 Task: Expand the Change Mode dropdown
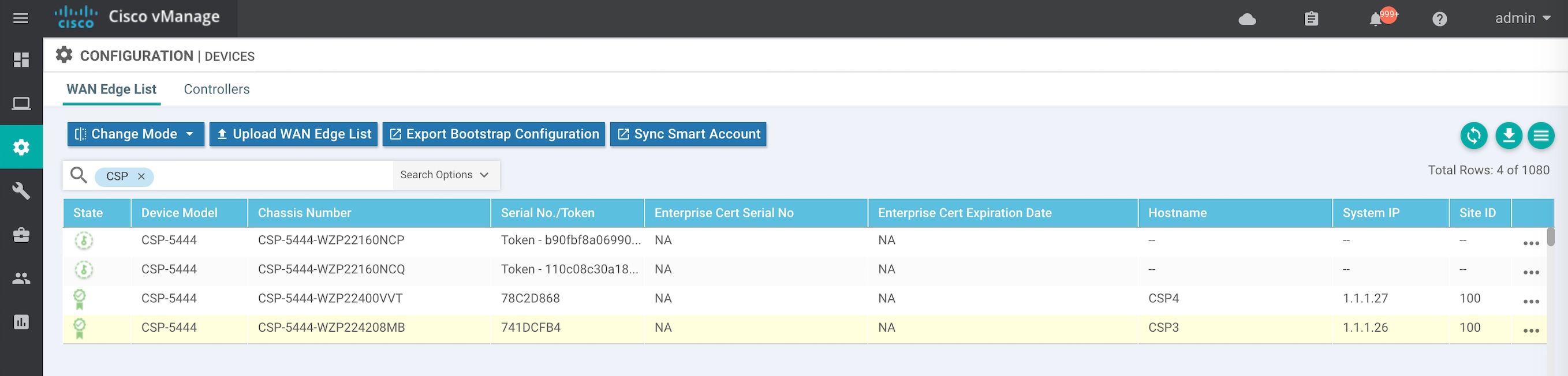click(x=136, y=134)
